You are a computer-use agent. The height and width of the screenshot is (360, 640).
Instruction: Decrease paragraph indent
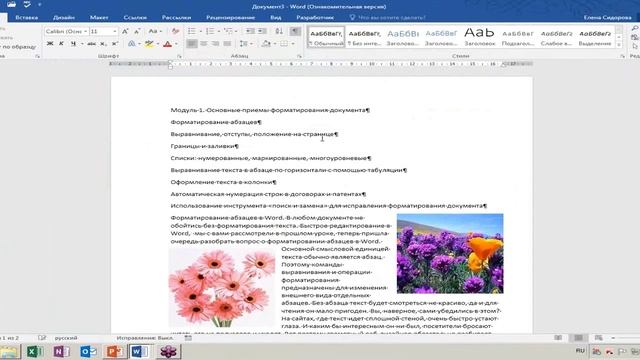[x=250, y=31]
